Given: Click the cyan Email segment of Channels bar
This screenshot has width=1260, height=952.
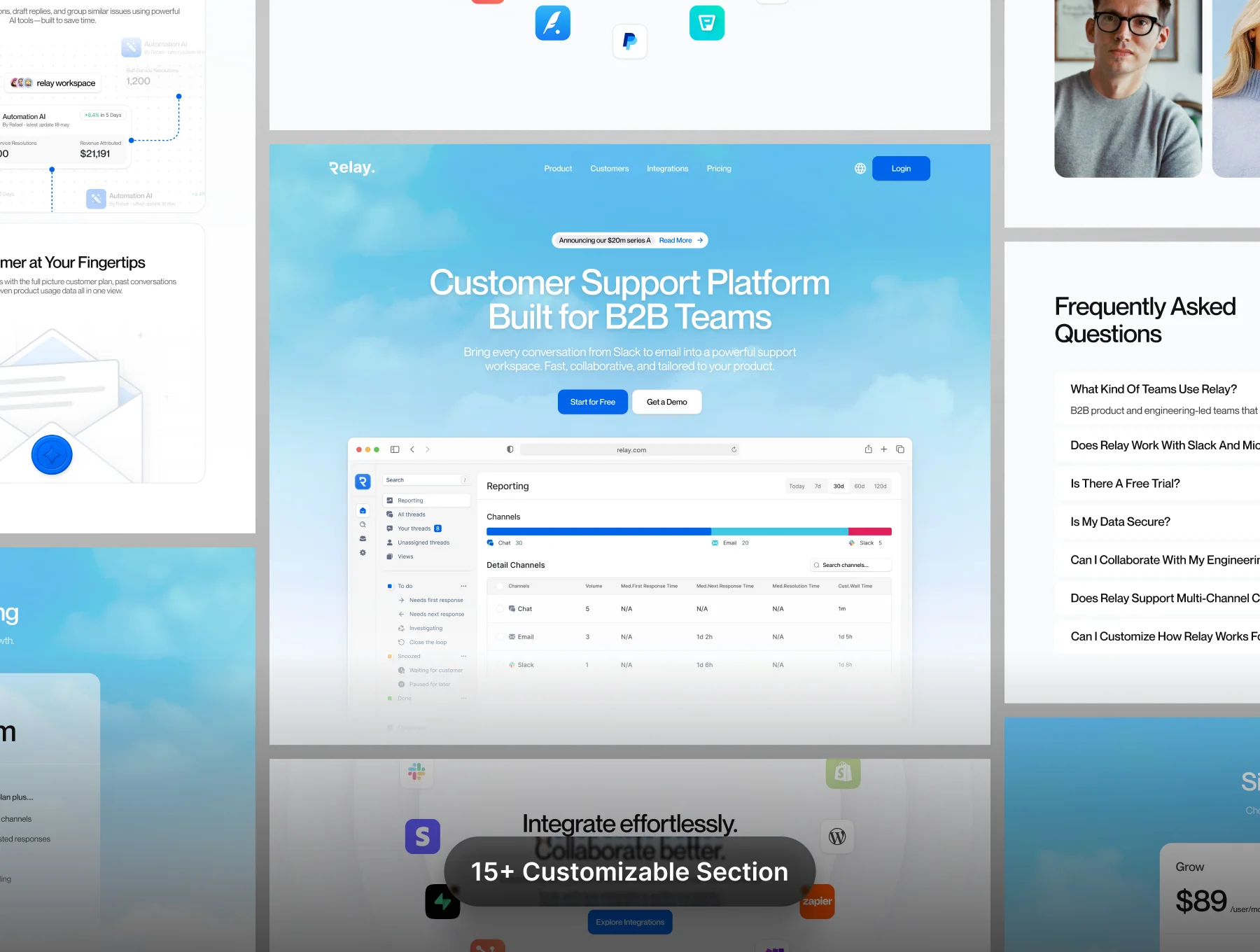Looking at the screenshot, I should [x=780, y=531].
